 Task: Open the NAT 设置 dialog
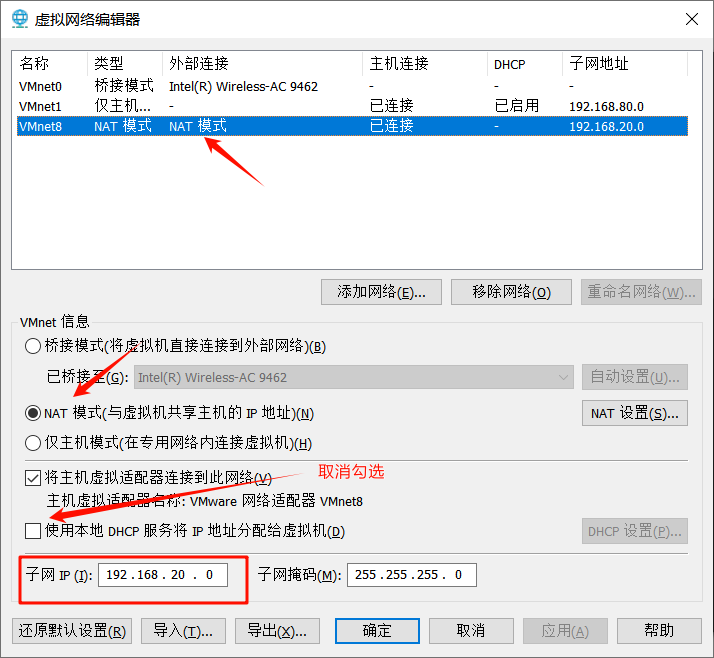634,413
